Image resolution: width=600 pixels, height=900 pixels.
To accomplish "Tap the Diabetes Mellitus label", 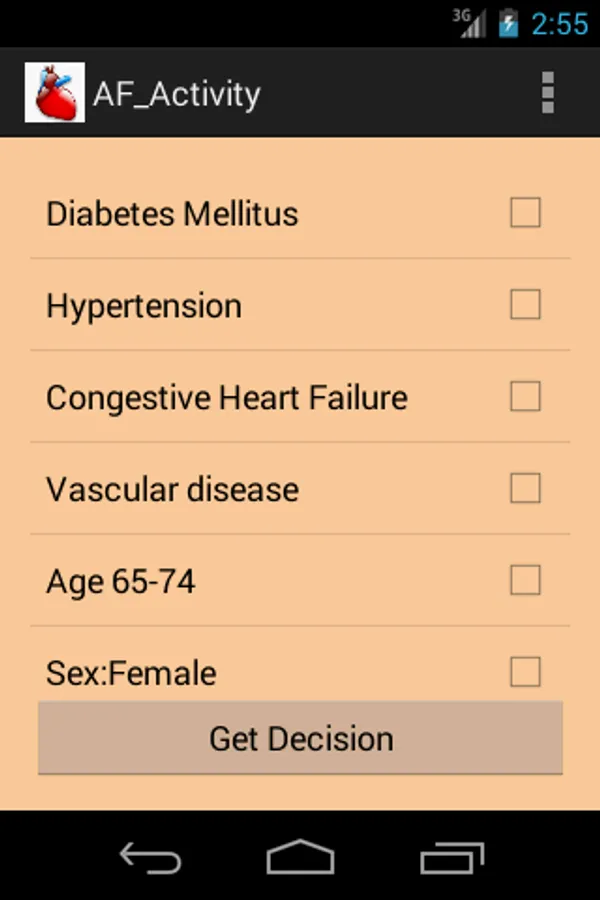I will tap(172, 214).
